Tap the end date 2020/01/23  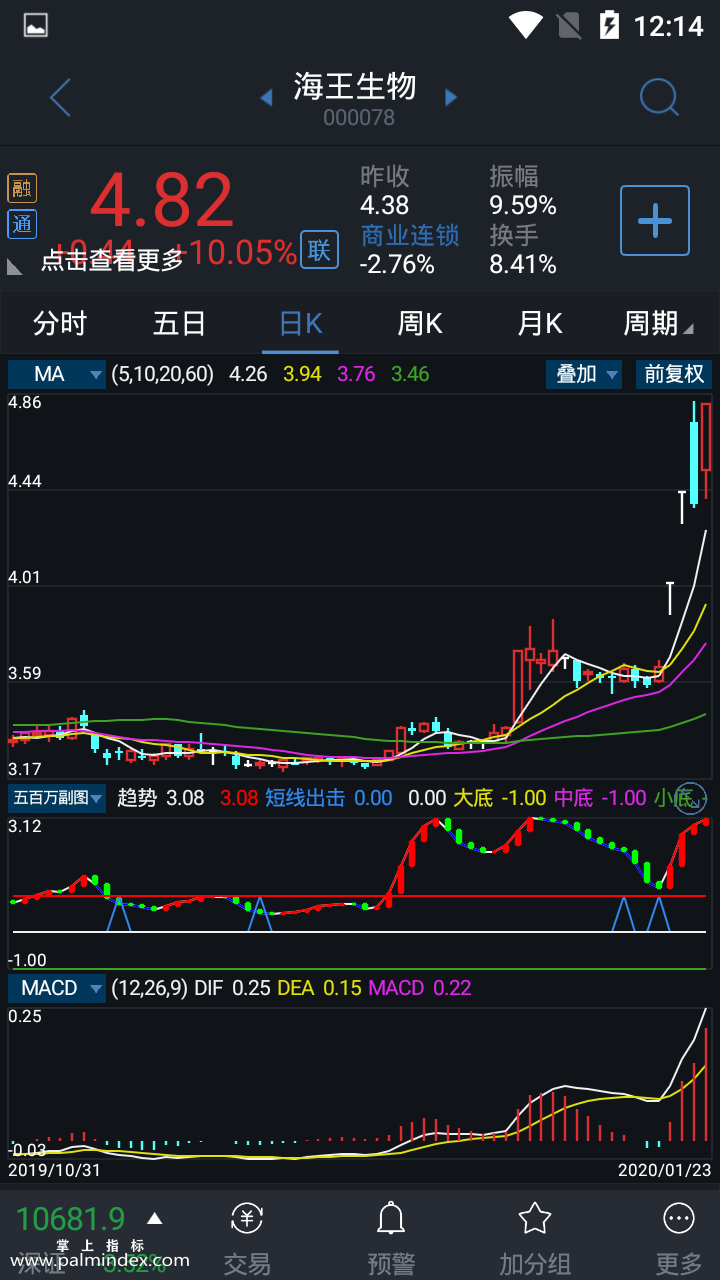(664, 1168)
